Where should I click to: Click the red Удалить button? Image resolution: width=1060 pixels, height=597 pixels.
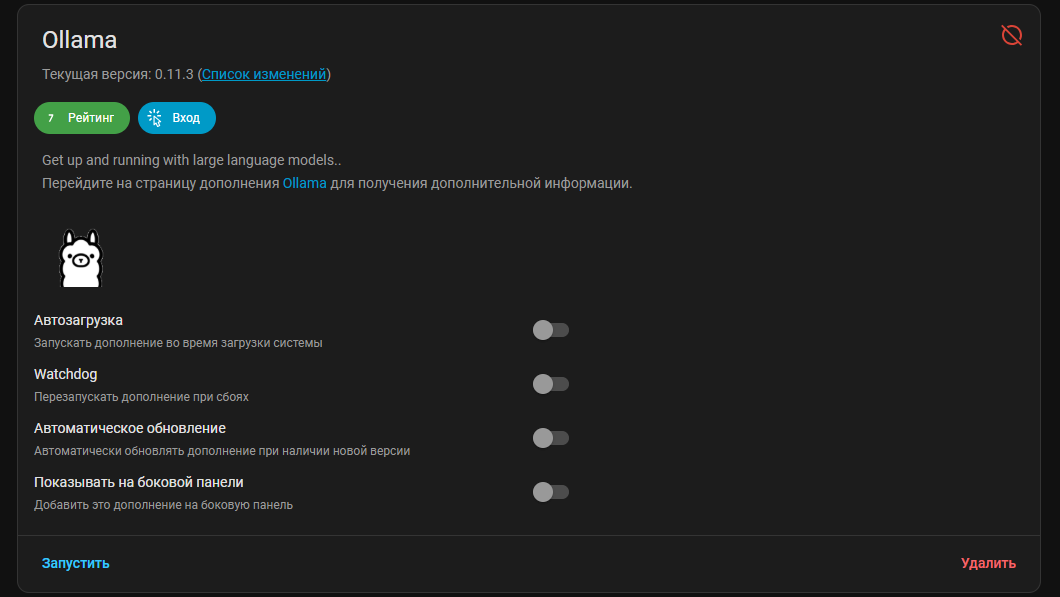point(988,563)
